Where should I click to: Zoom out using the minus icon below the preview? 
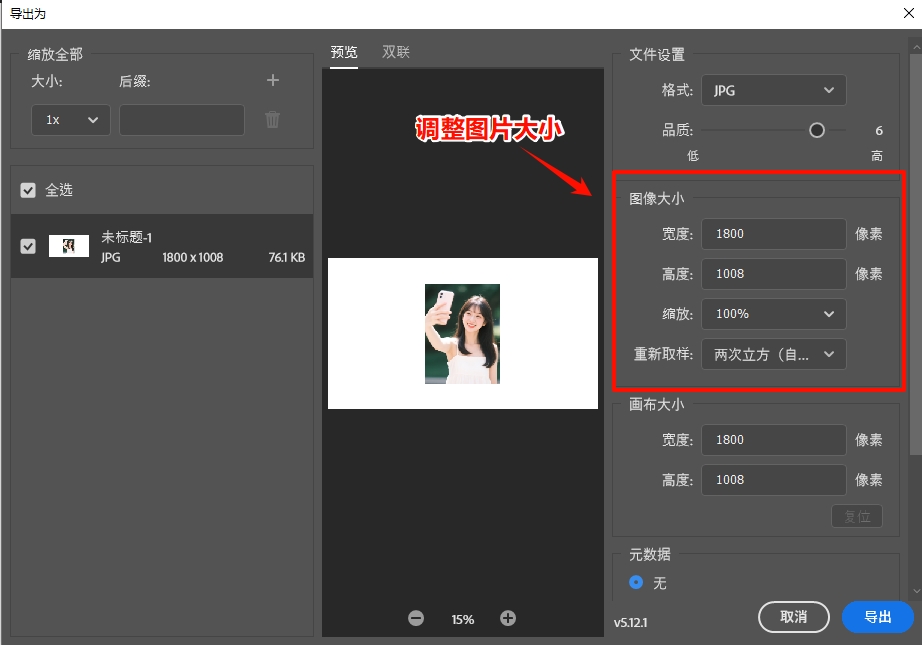(x=416, y=618)
